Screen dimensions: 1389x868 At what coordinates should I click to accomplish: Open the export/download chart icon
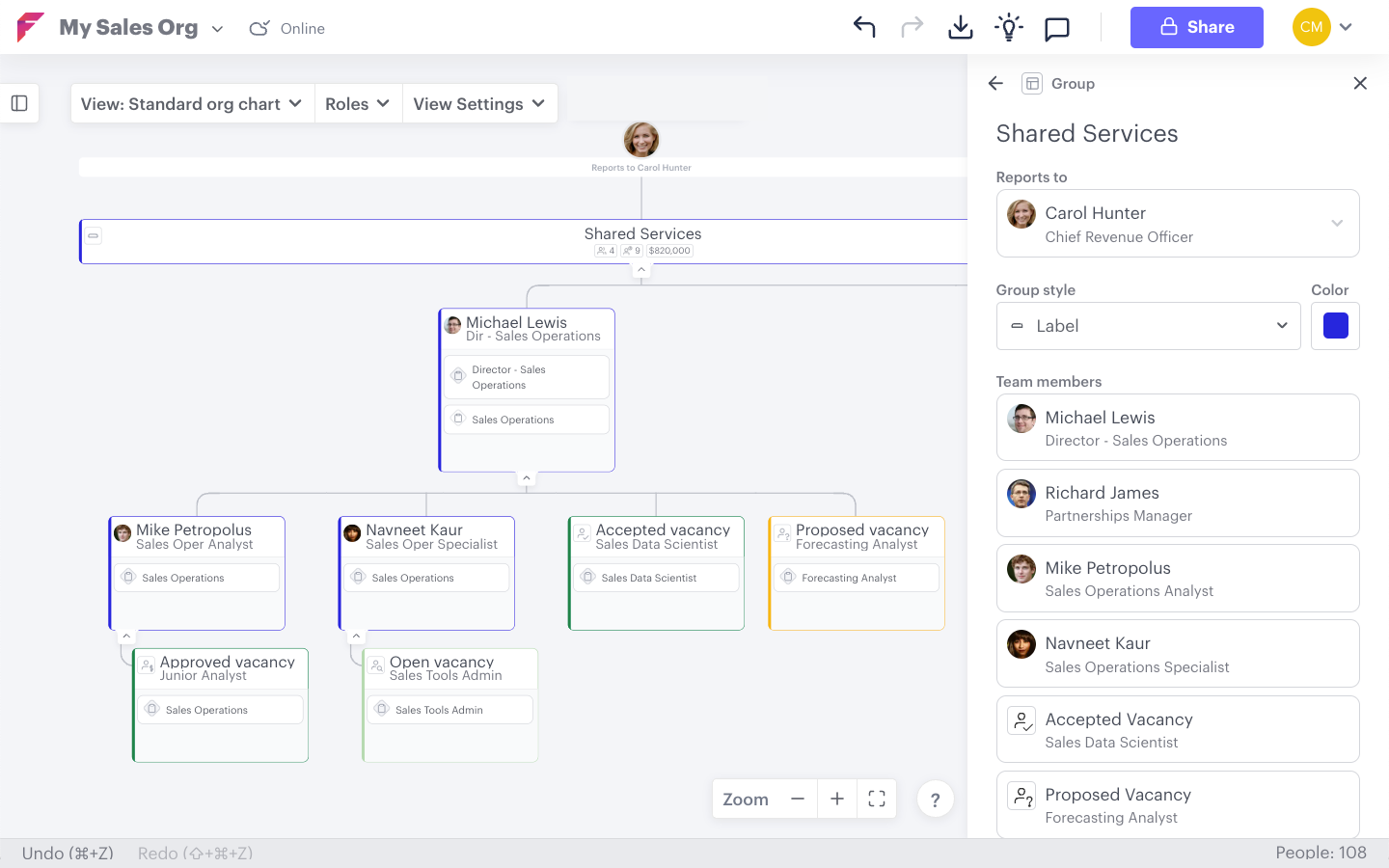pos(961,27)
